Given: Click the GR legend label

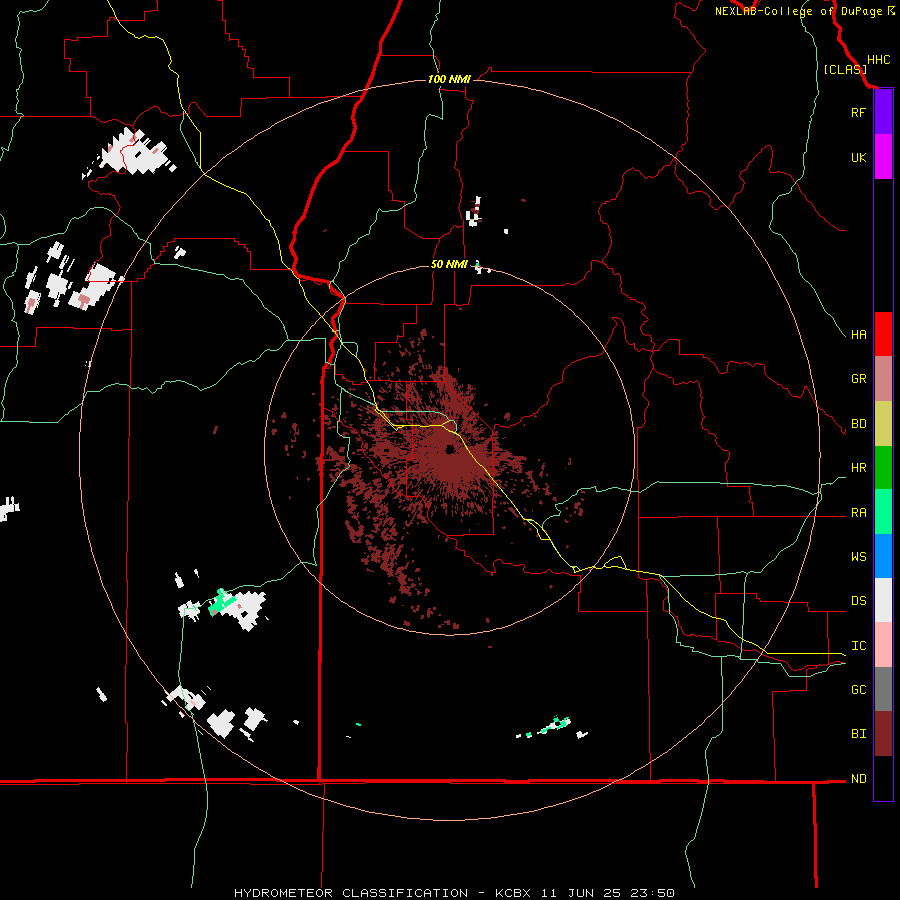Looking at the screenshot, I should 858,379.
